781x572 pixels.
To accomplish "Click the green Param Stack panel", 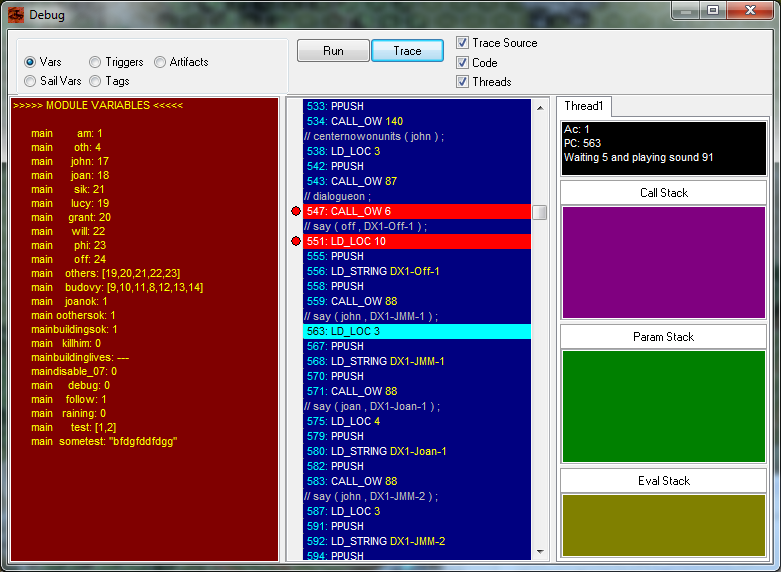I will click(x=663, y=407).
